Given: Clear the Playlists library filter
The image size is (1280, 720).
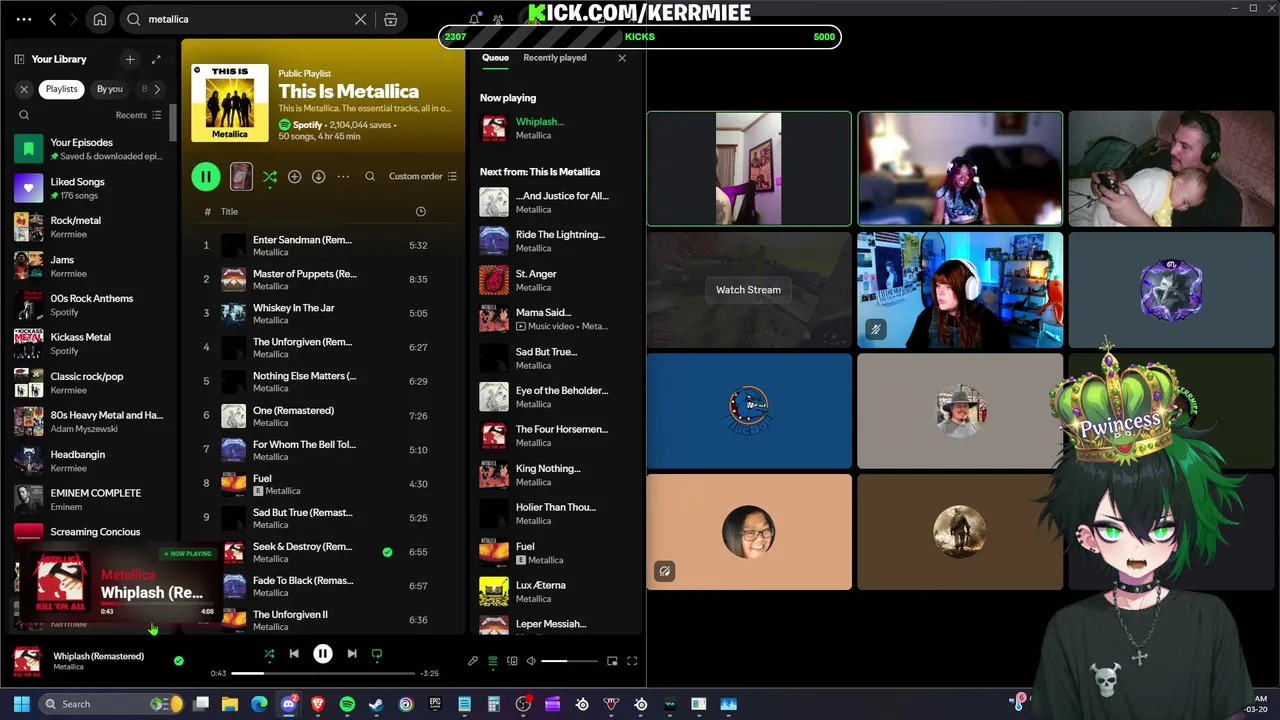Looking at the screenshot, I should pos(24,89).
